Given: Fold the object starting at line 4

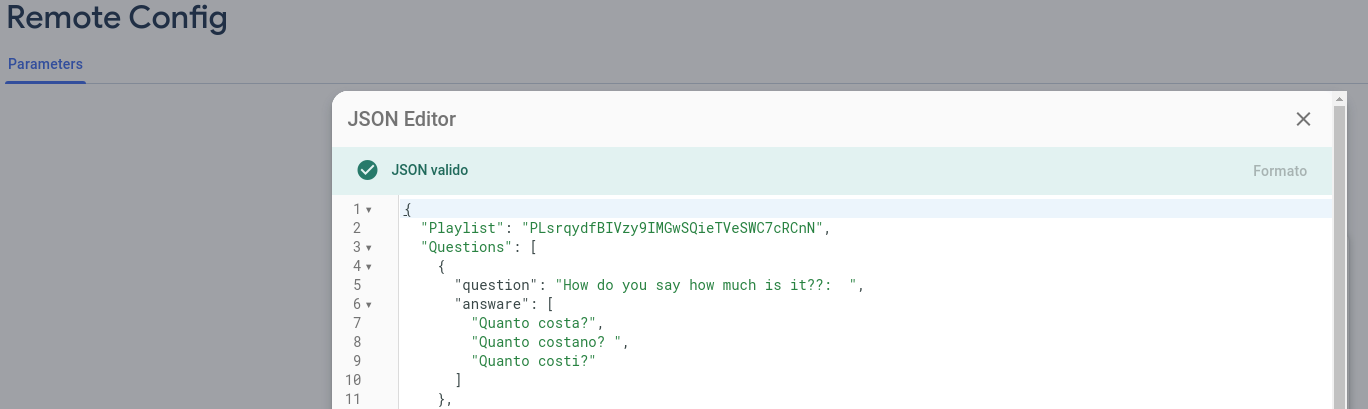Looking at the screenshot, I should point(369,267).
